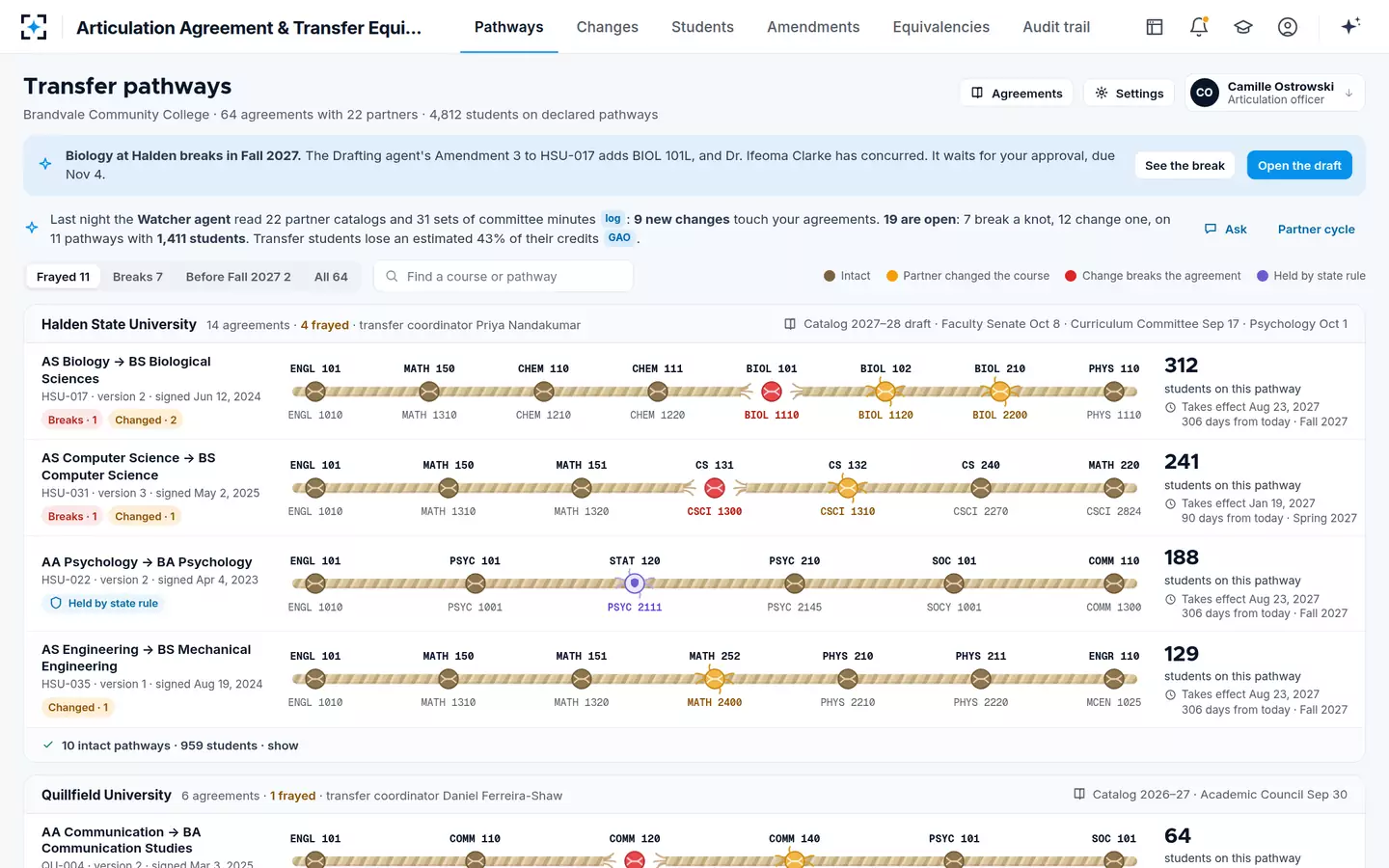This screenshot has width=1389, height=868.
Task: Click the See the break button
Action: click(1185, 166)
